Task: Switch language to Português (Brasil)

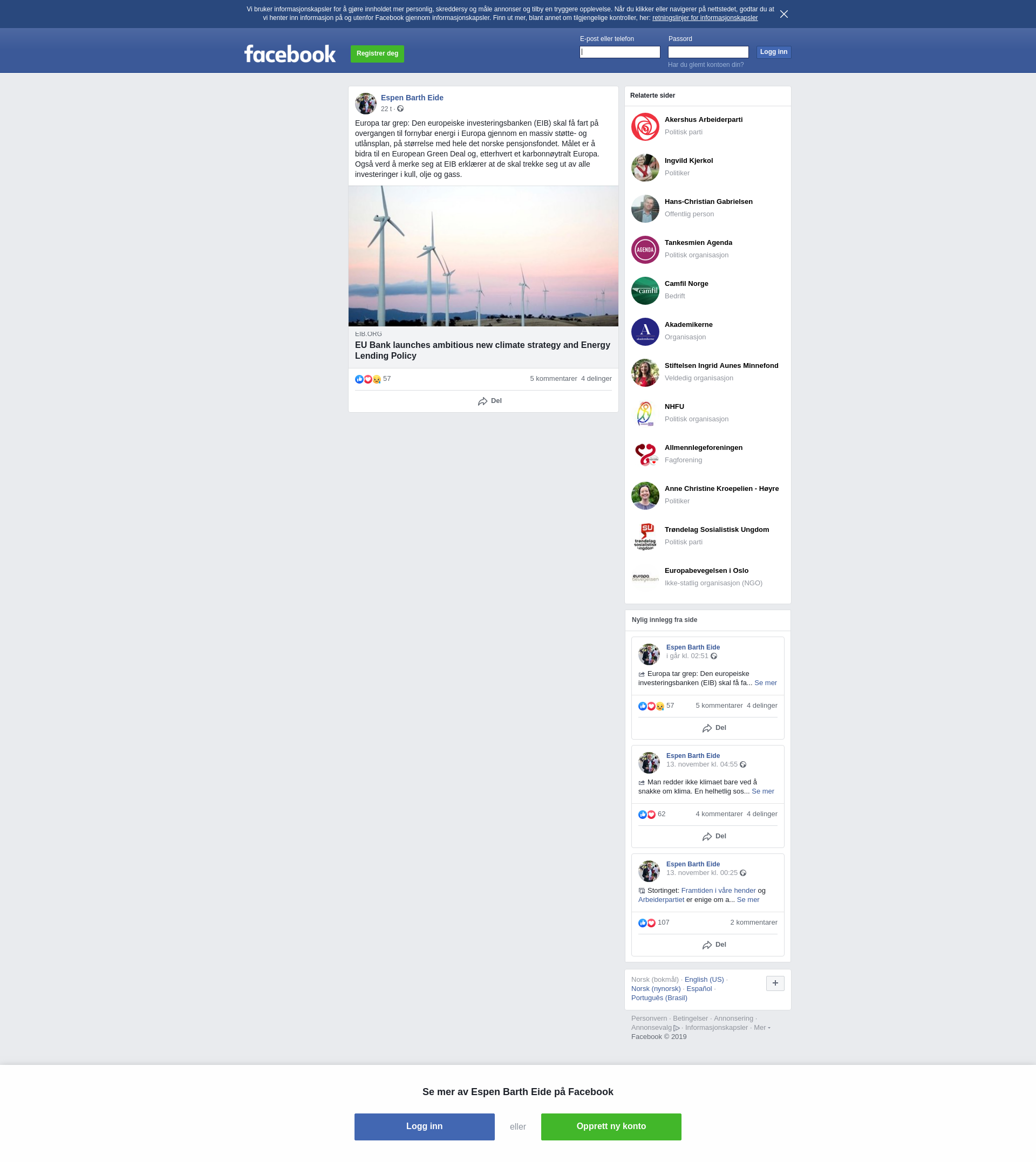Action: [x=659, y=997]
